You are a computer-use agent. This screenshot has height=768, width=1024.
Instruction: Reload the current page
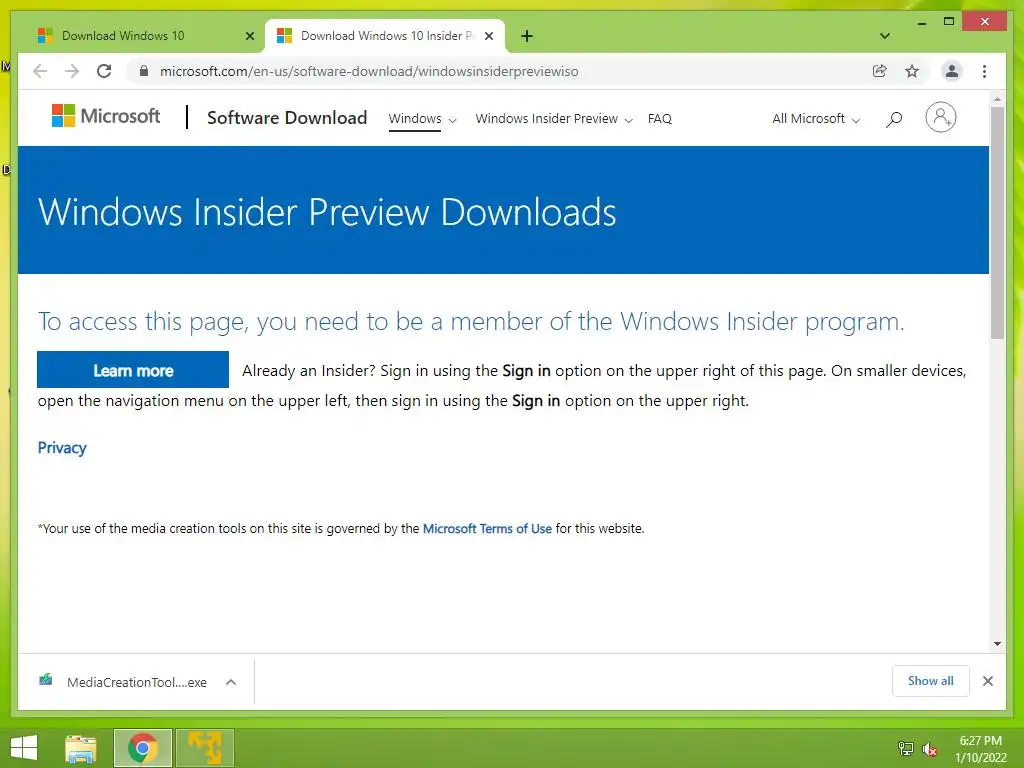[104, 71]
